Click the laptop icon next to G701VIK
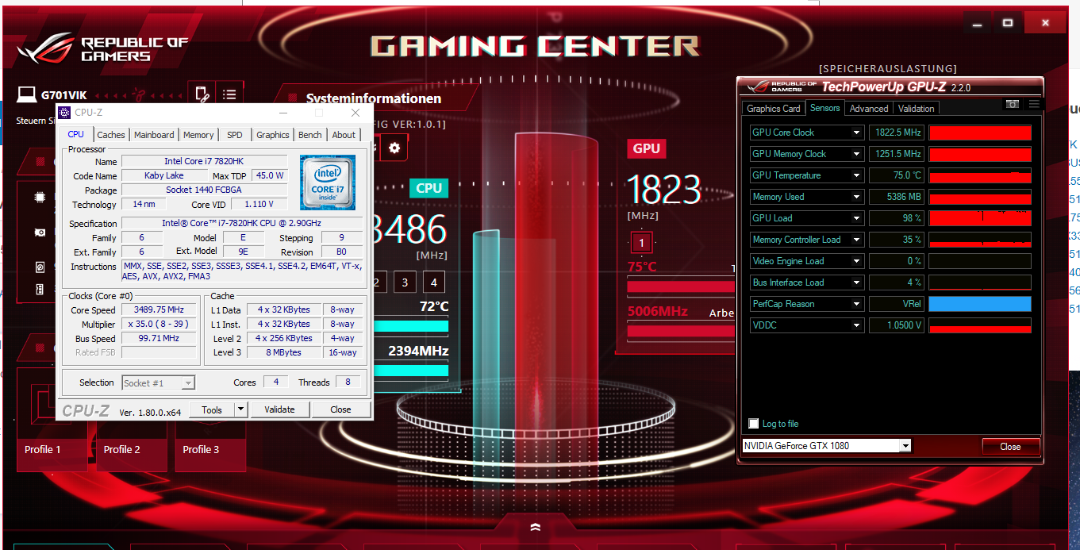The width and height of the screenshot is (1080, 550). pyautogui.click(x=27, y=94)
